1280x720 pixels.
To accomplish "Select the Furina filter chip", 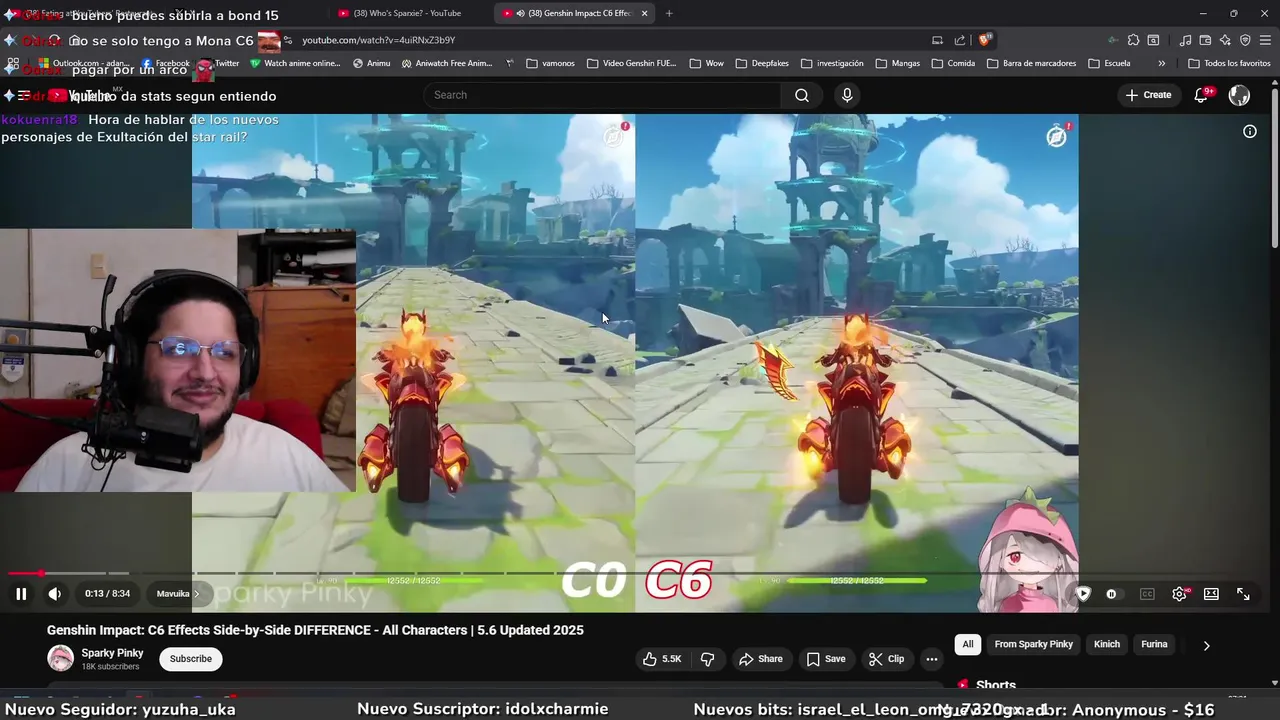I will tap(1154, 645).
